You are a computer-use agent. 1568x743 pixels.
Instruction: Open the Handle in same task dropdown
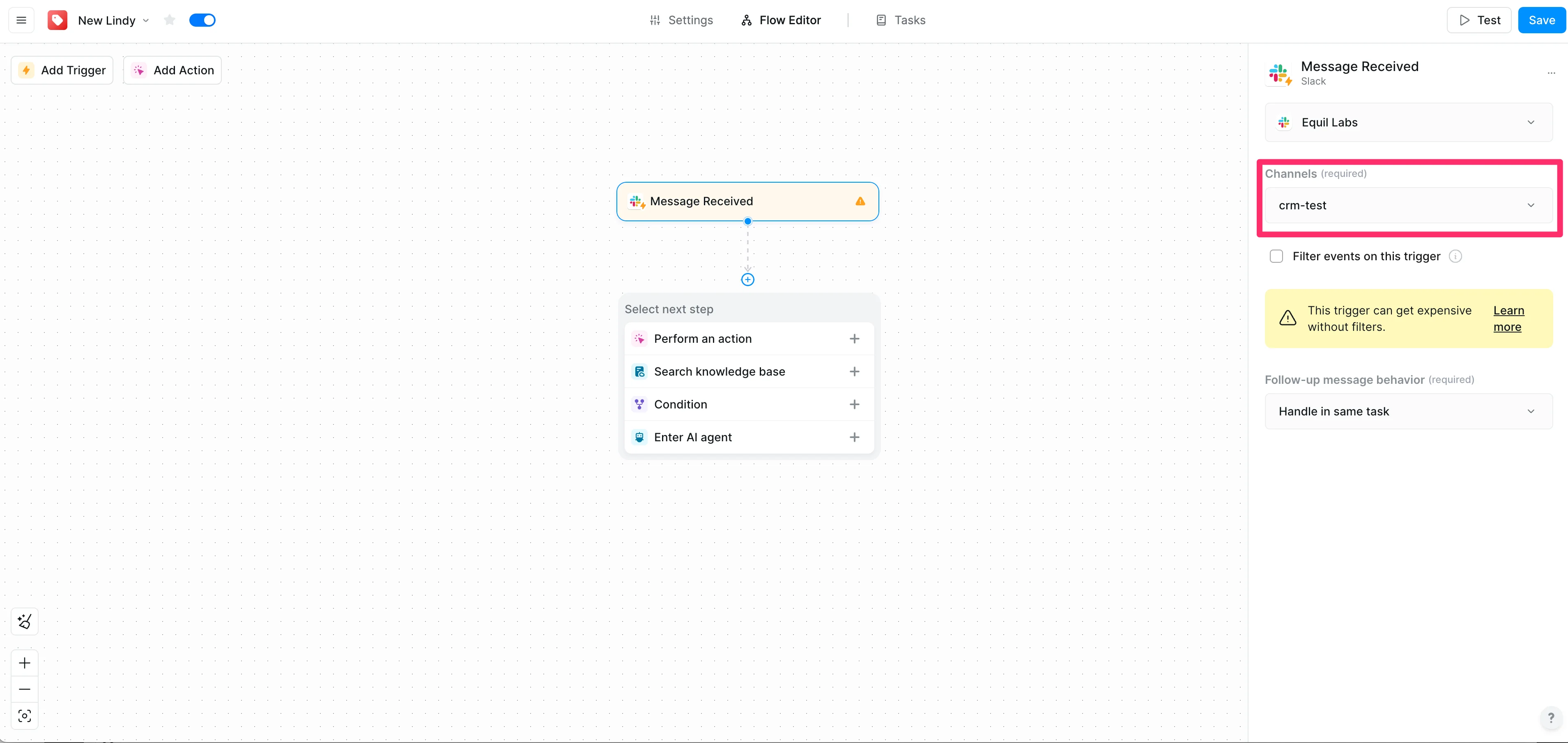(1408, 411)
